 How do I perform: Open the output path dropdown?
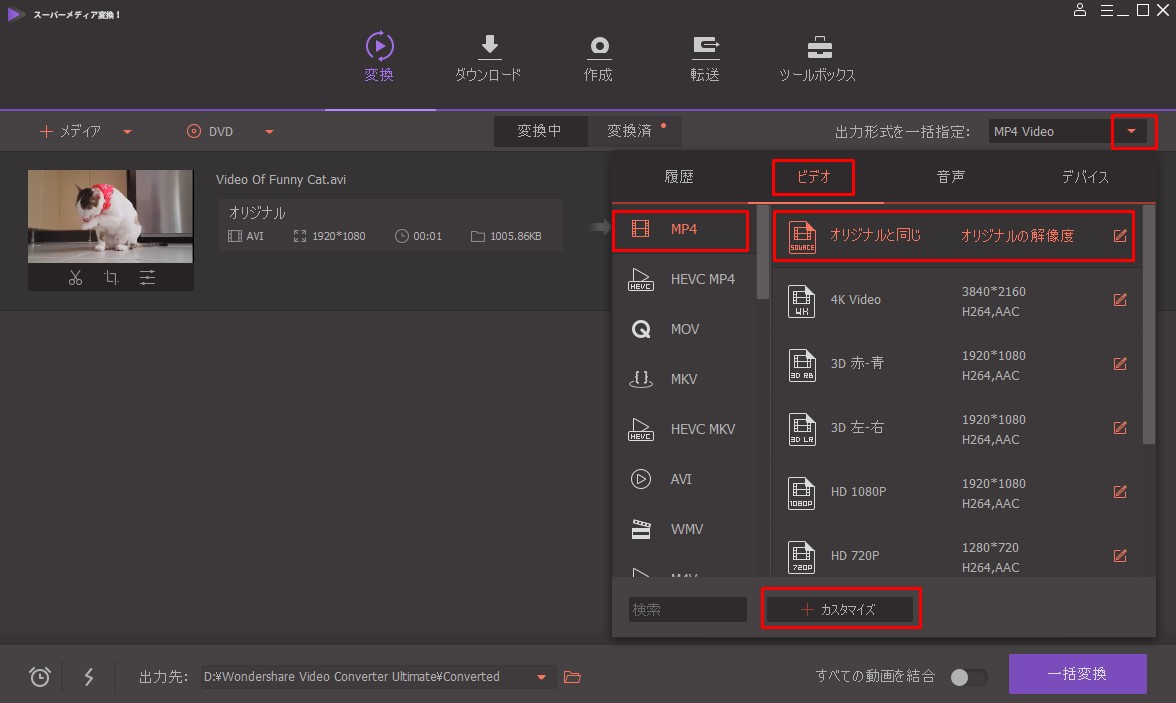(541, 677)
